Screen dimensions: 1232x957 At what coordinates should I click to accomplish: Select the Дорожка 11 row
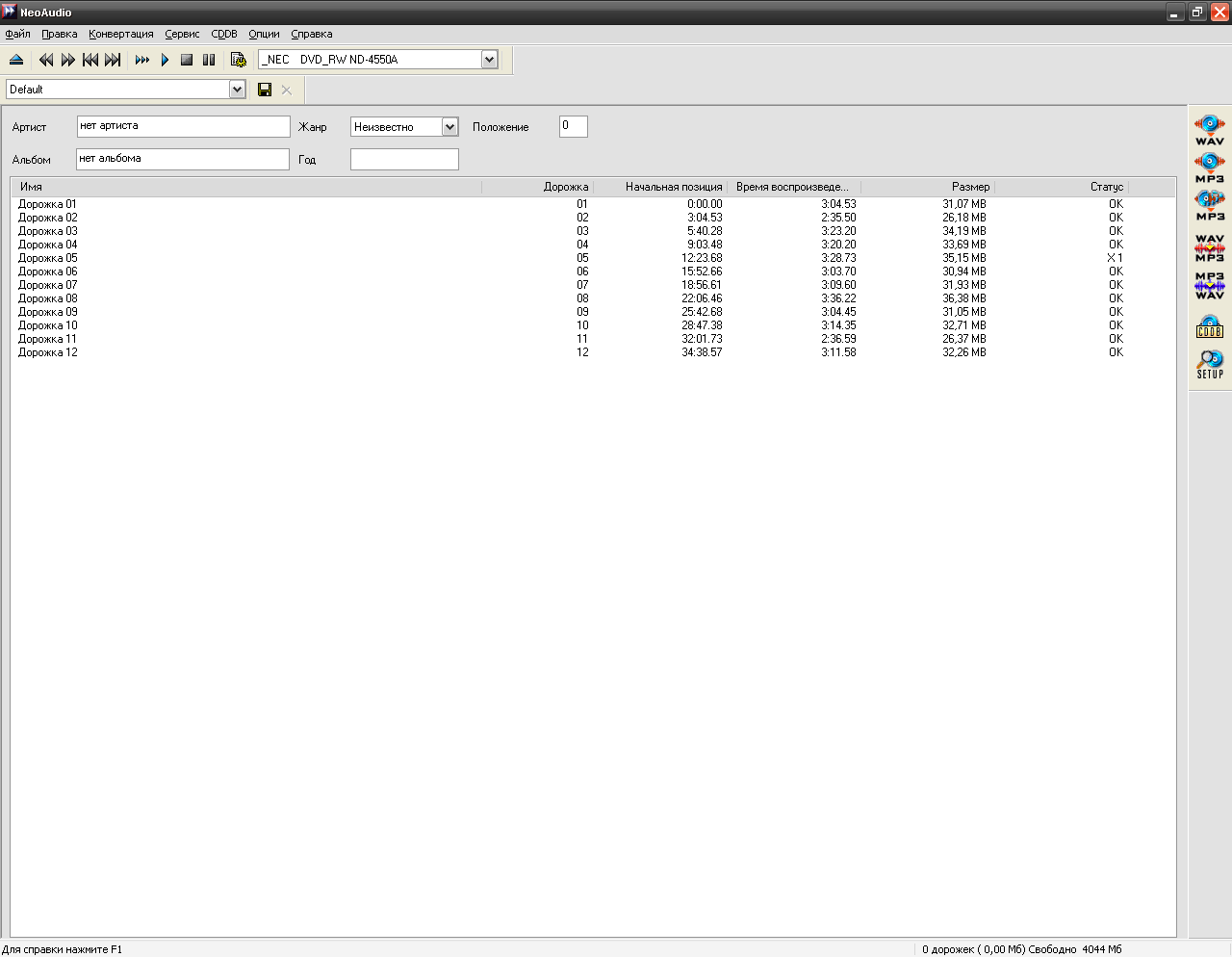(593, 339)
